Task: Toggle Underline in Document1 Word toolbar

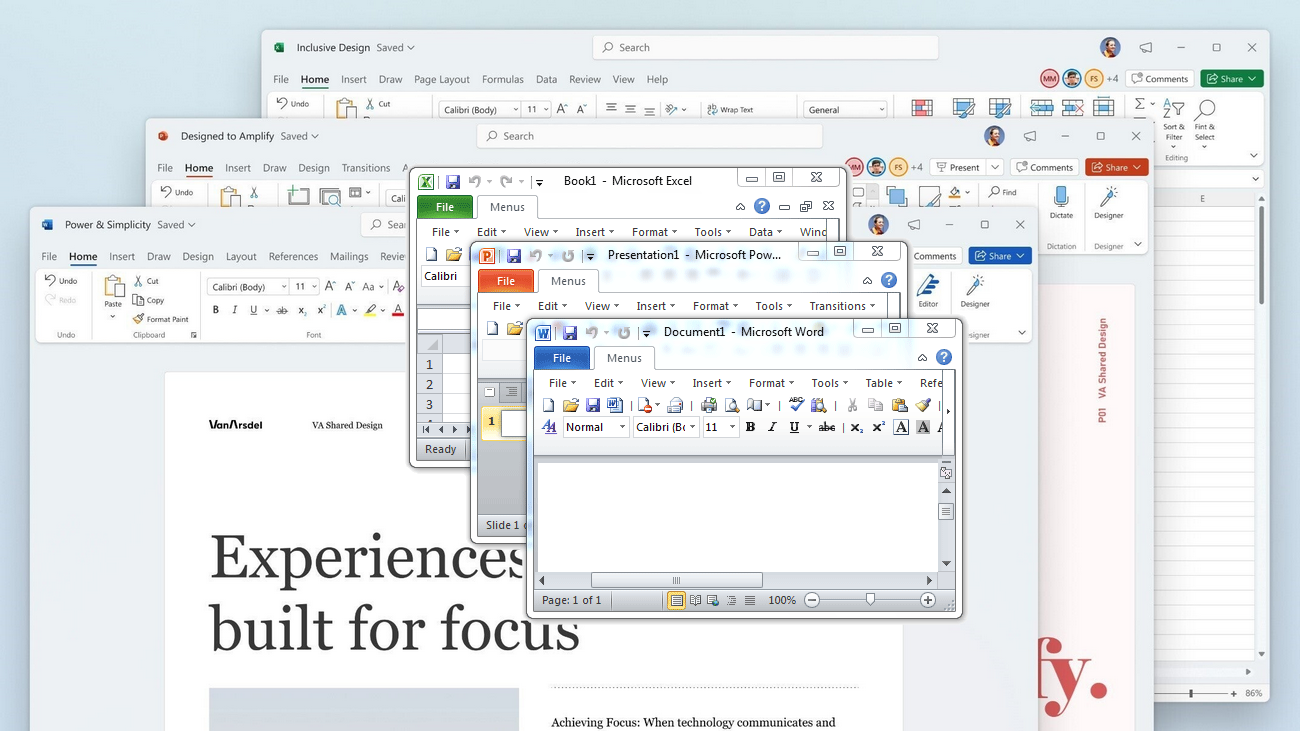Action: coord(794,427)
